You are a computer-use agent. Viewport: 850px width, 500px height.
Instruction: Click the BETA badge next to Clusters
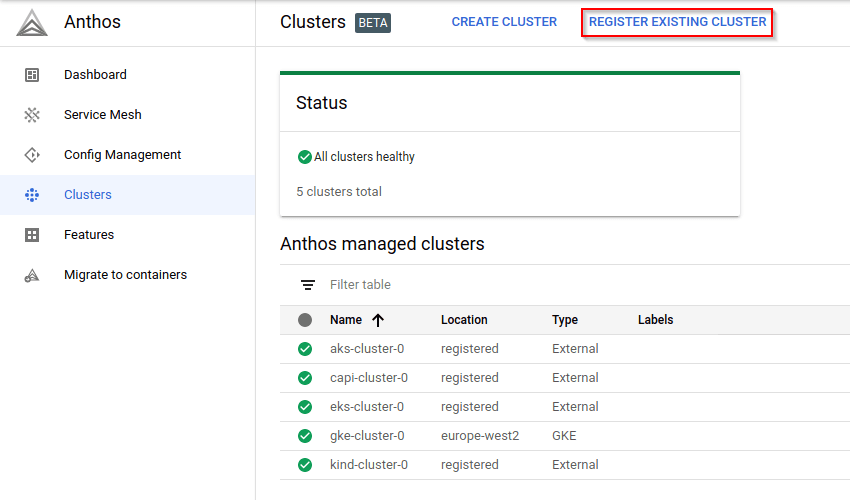coord(373,23)
